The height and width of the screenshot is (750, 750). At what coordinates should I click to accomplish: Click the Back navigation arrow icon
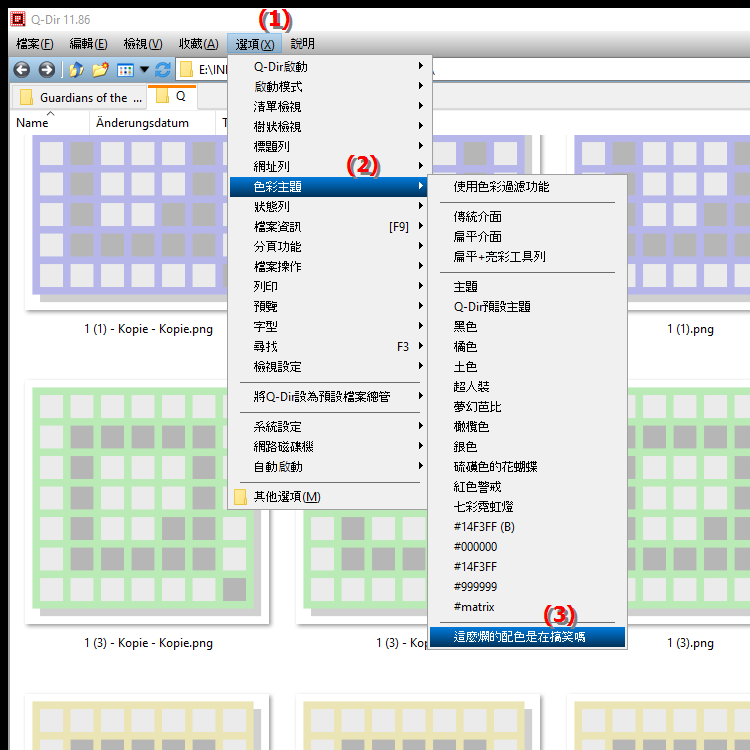click(22, 70)
